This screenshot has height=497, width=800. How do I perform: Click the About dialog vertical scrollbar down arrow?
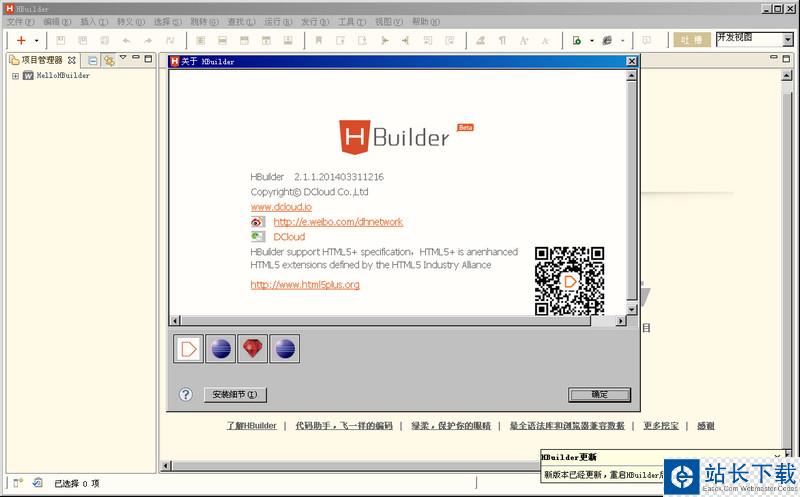coord(632,310)
